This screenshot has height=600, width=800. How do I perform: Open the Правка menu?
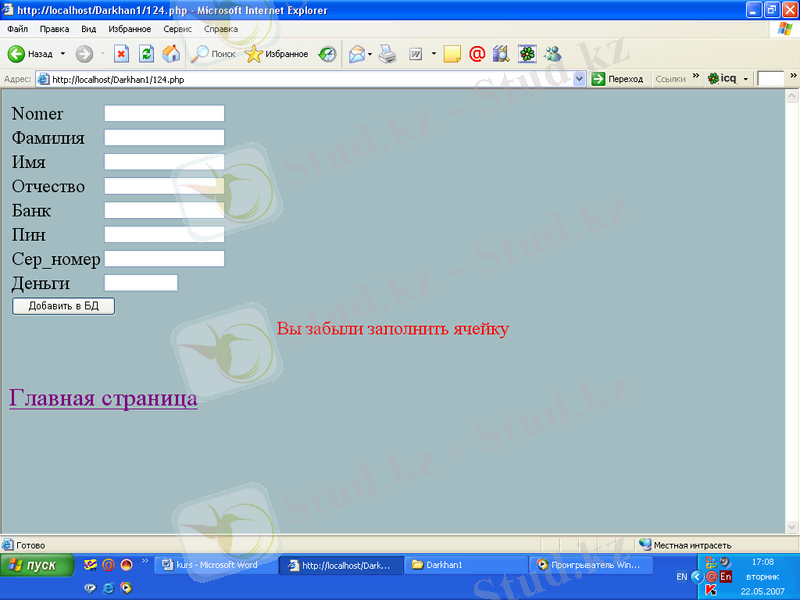(54, 29)
